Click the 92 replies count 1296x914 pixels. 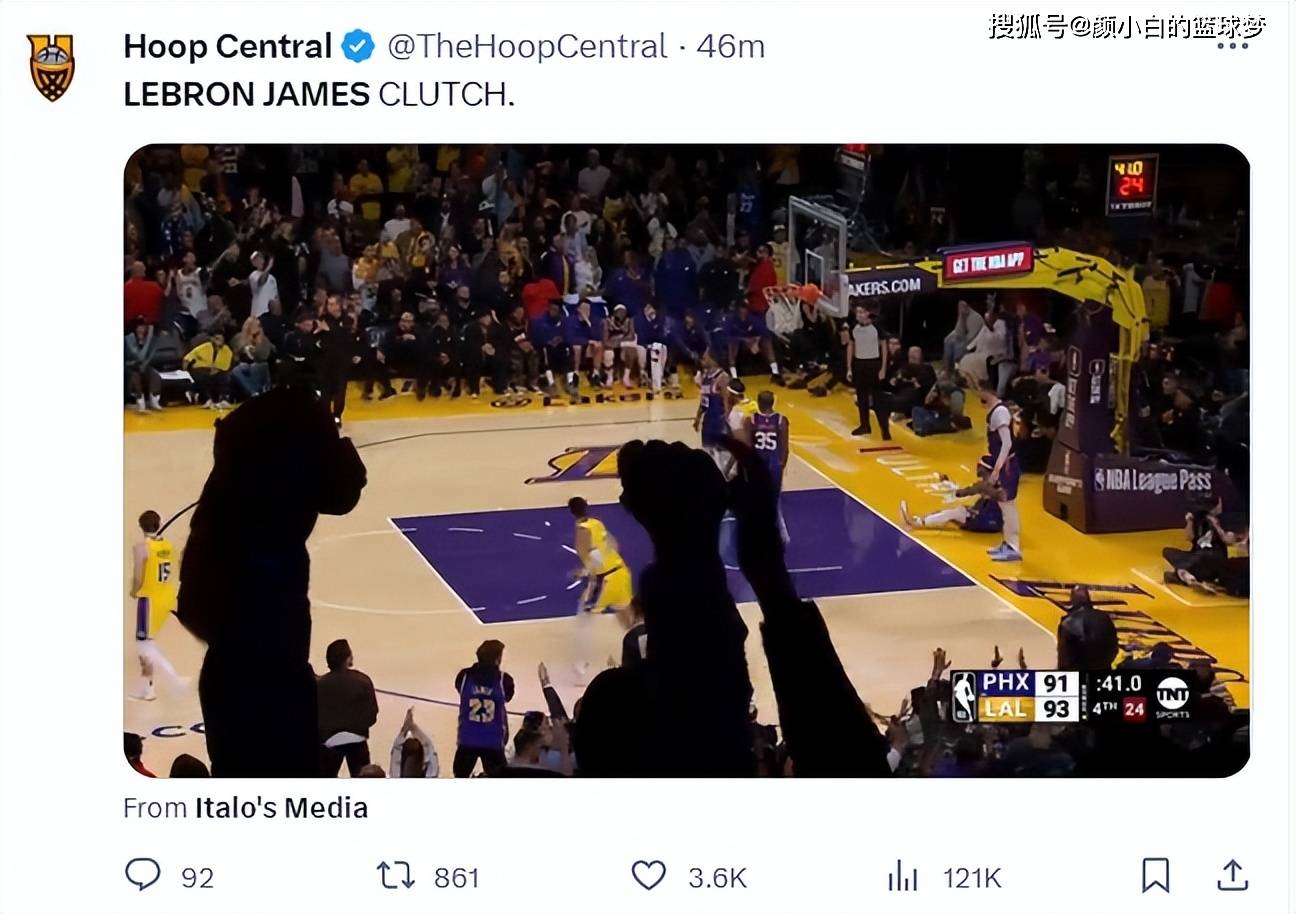[197, 878]
